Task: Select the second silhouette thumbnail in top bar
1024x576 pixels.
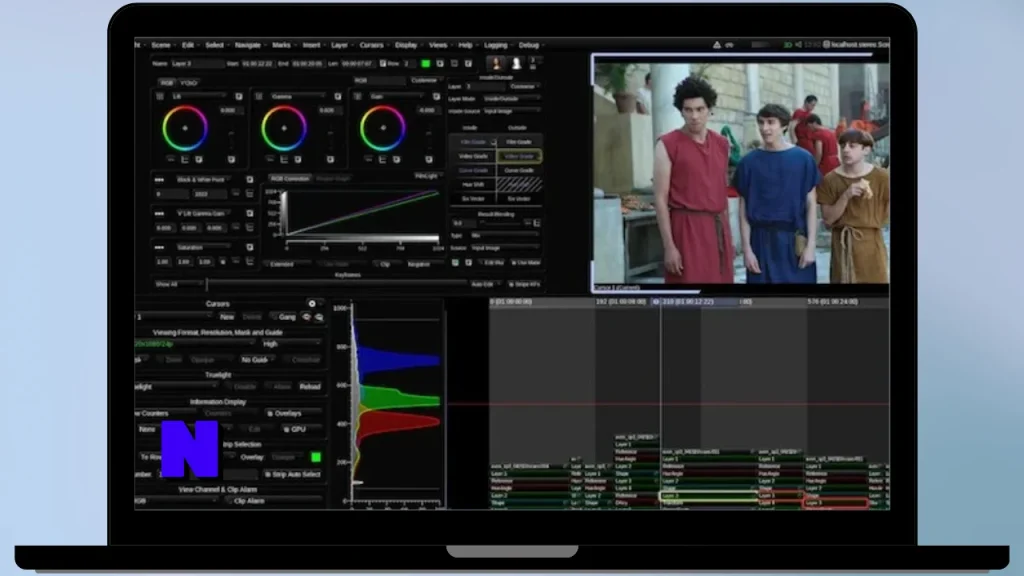Action: pyautogui.click(x=516, y=63)
